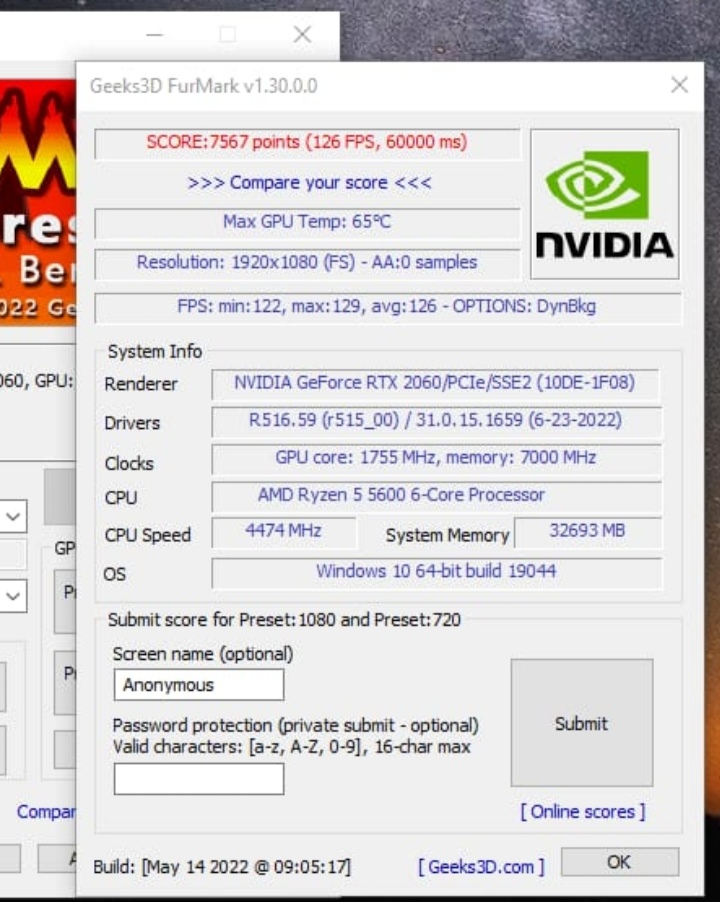720x902 pixels.
Task: Select the Max GPU Temp 65°C value
Action: pos(307,222)
